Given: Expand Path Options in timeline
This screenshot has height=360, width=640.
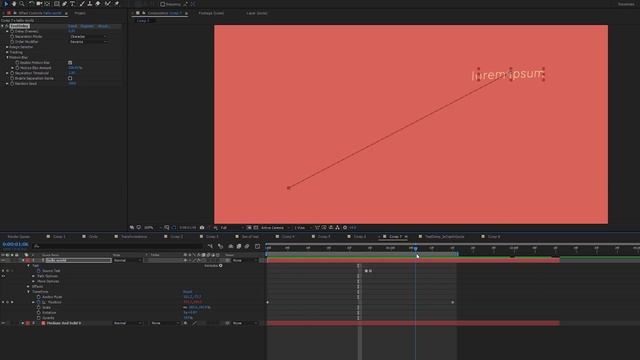Looking at the screenshot, I should click(x=33, y=276).
